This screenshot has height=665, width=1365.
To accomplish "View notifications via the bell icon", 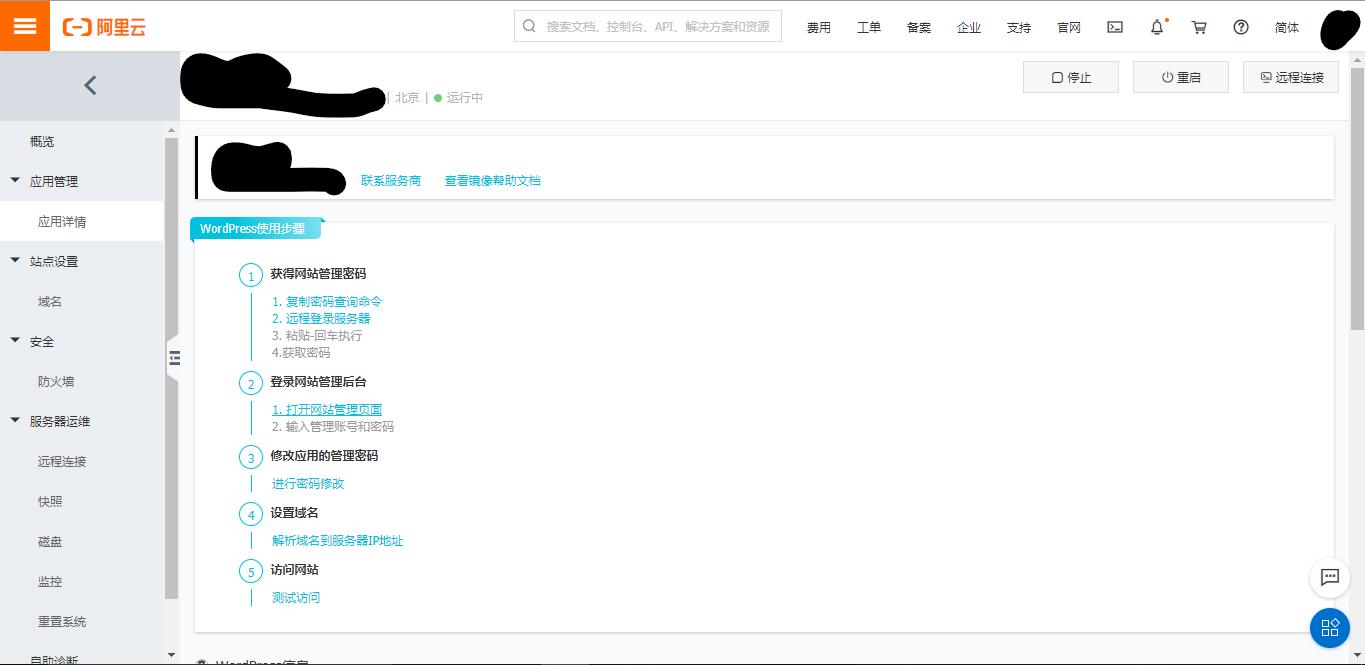I will (x=1156, y=27).
